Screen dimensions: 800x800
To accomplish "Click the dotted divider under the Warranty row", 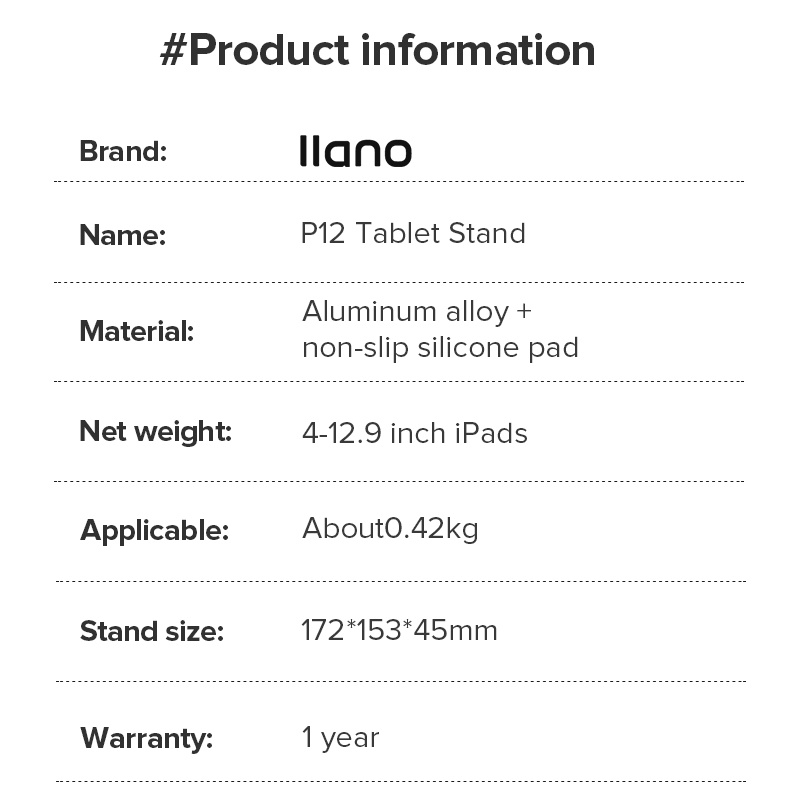I will coord(400,781).
